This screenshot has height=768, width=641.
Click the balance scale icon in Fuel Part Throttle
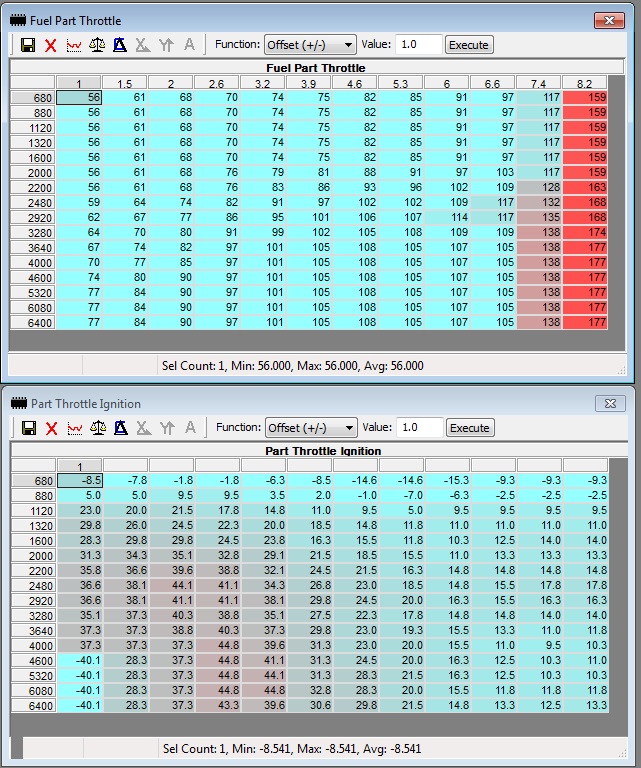(x=97, y=45)
